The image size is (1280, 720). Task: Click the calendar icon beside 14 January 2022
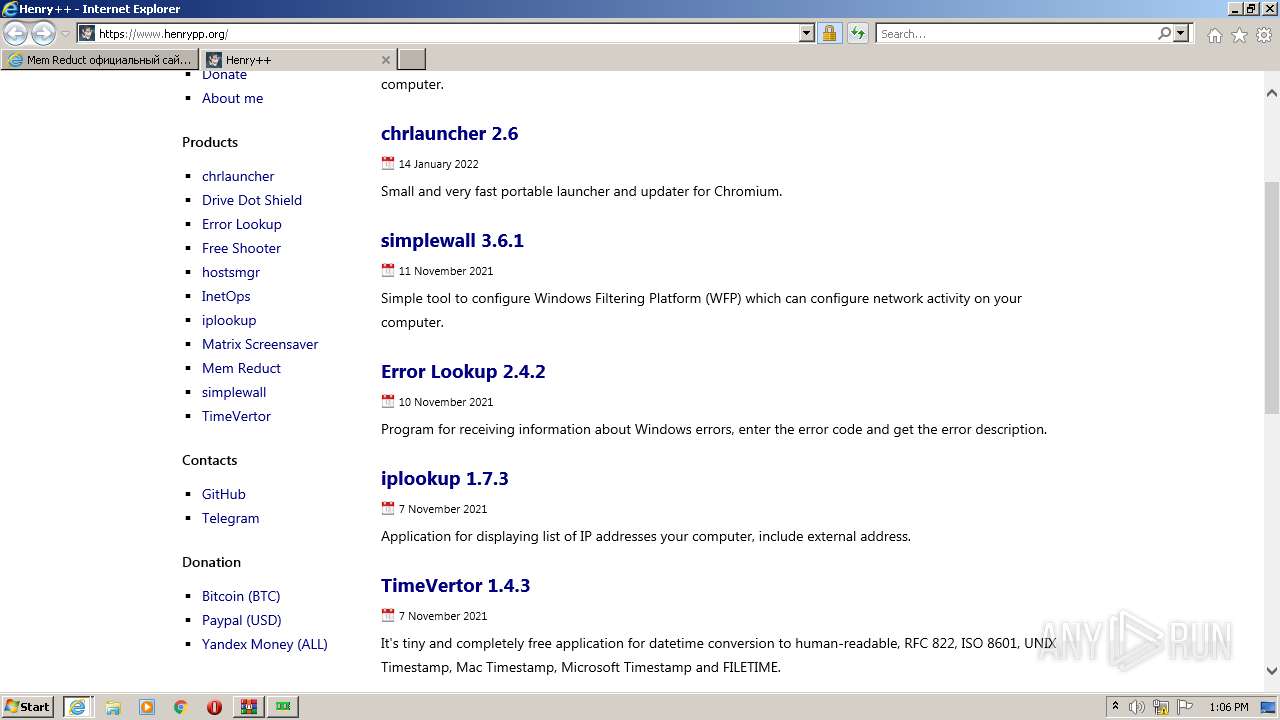point(388,163)
